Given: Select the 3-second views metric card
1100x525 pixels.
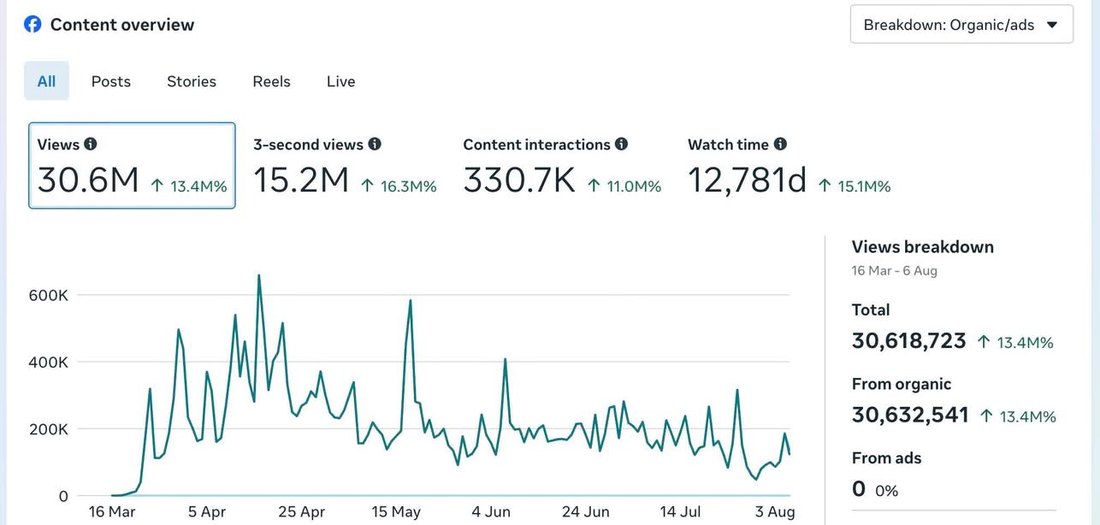Looking at the screenshot, I should [x=345, y=166].
